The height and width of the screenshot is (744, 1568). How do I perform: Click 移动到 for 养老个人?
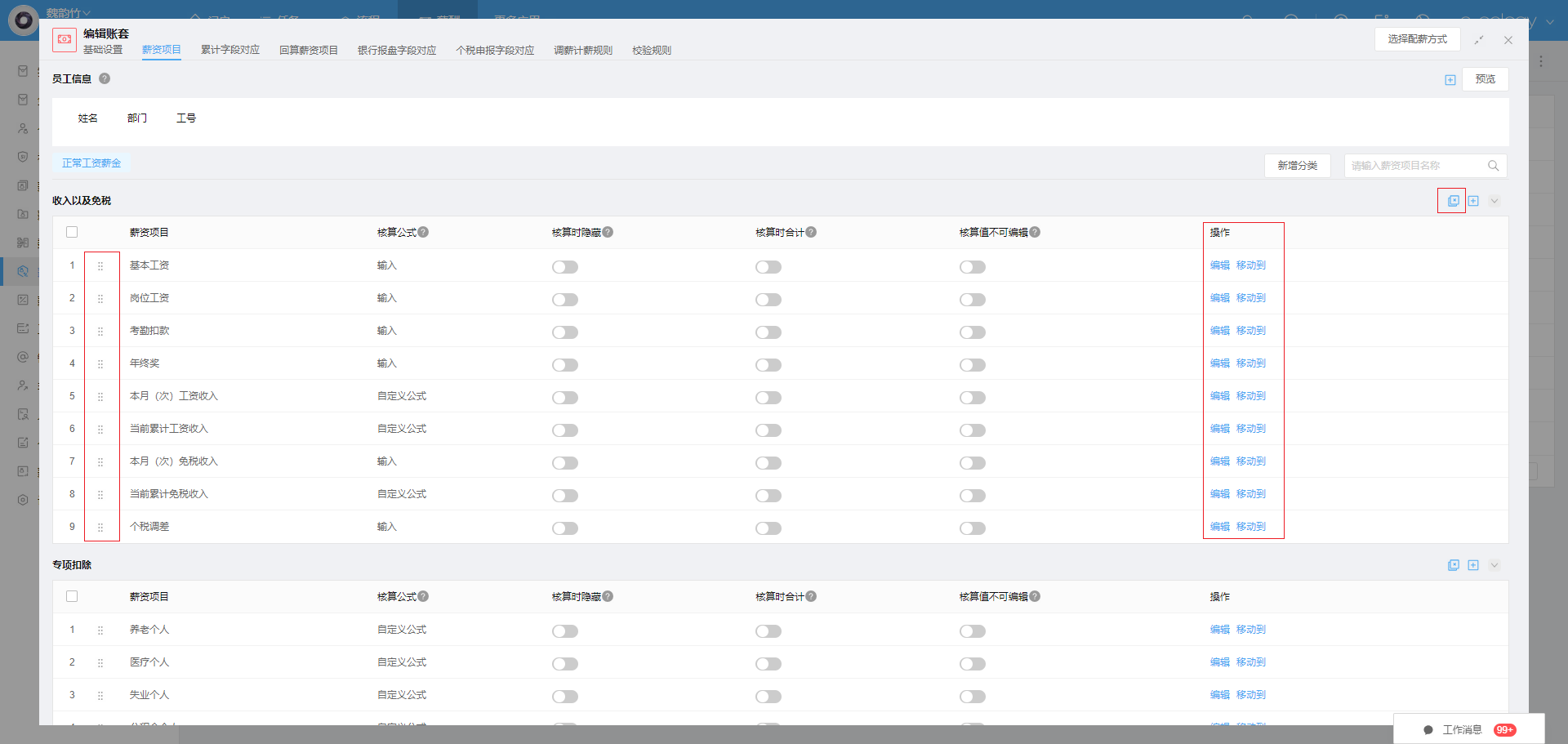pyautogui.click(x=1251, y=630)
